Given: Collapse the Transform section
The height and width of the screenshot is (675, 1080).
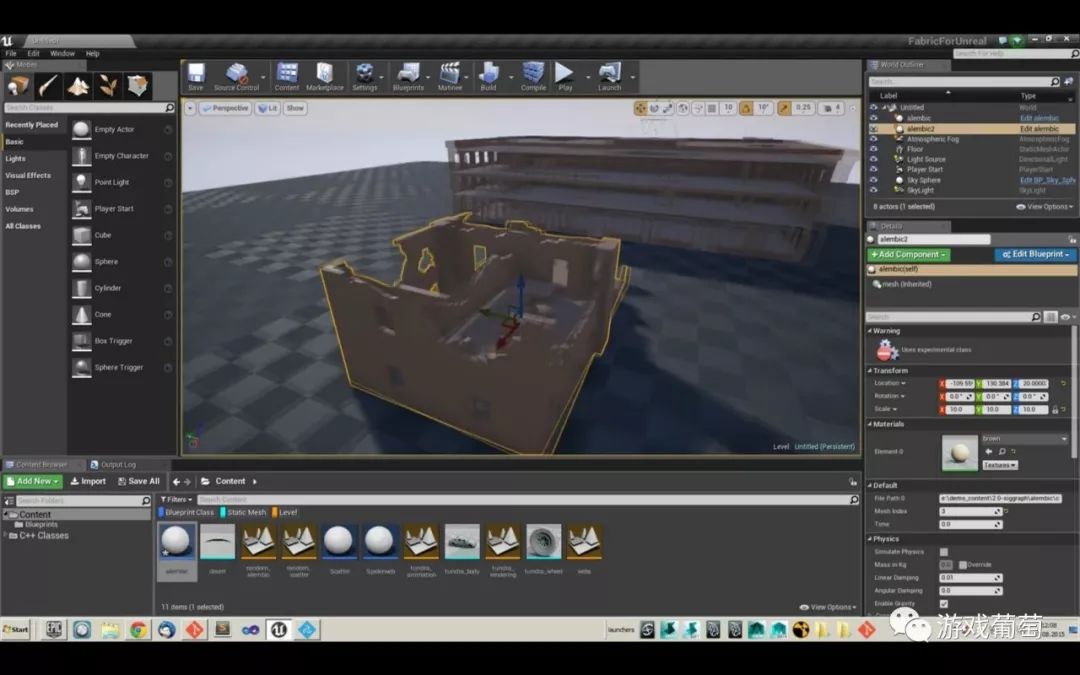Looking at the screenshot, I should tap(870, 371).
